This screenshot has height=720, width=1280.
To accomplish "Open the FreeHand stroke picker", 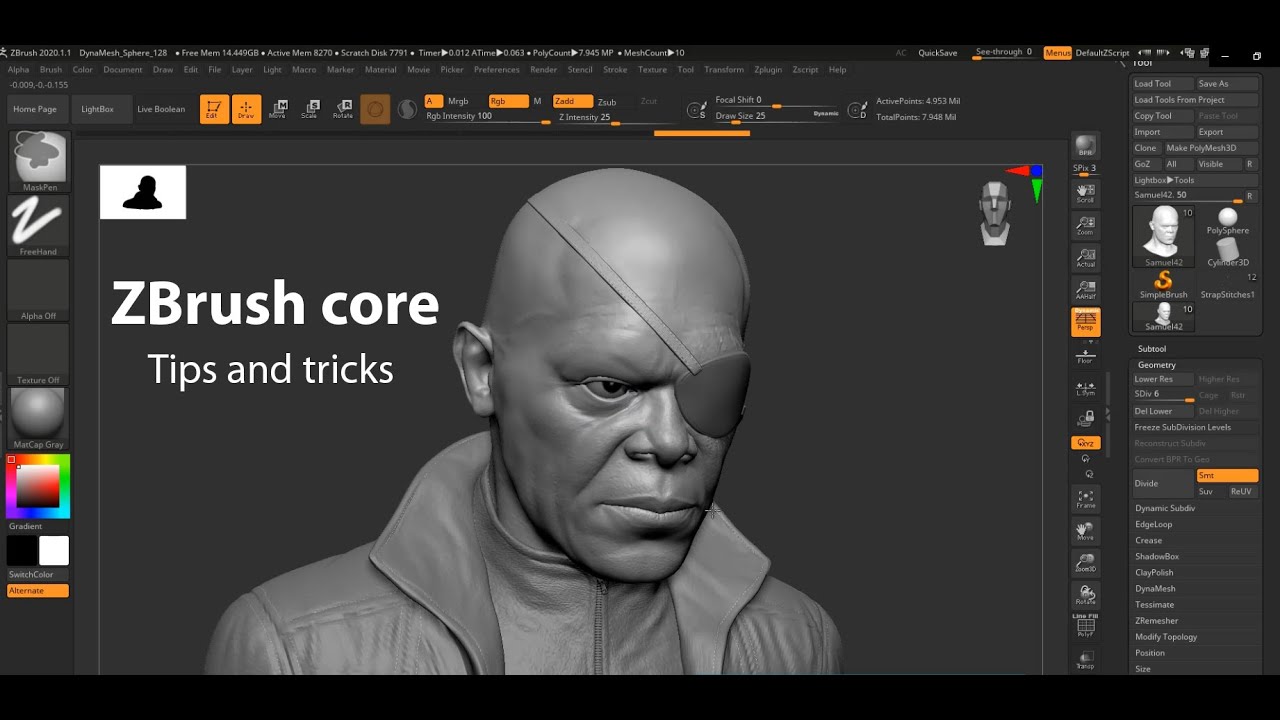I will (39, 226).
